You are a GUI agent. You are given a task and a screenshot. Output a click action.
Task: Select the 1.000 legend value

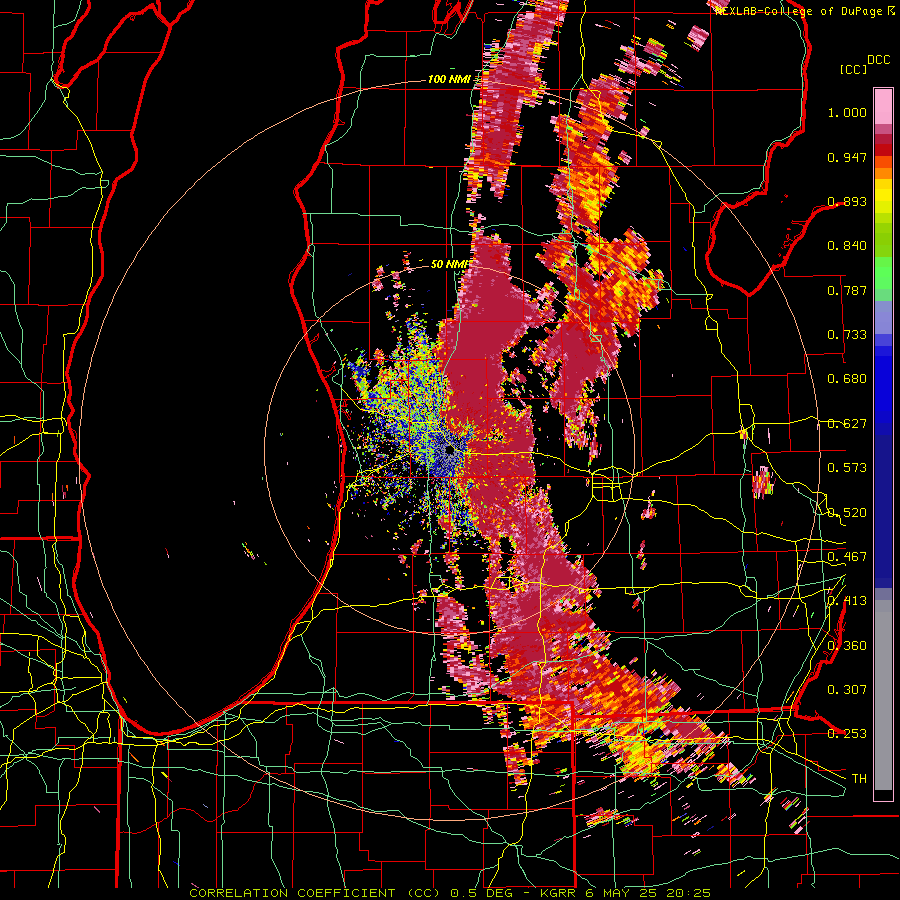(x=847, y=112)
